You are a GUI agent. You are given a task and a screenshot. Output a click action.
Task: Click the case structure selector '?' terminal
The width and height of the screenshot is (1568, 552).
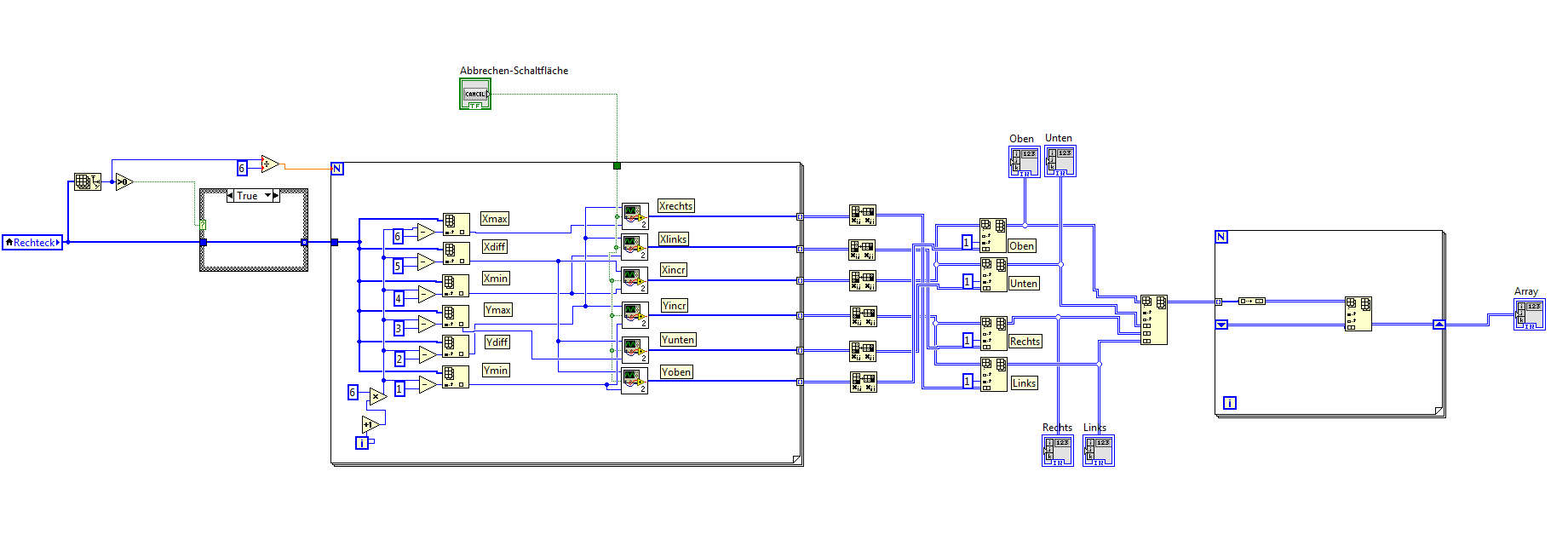pyautogui.click(x=202, y=224)
